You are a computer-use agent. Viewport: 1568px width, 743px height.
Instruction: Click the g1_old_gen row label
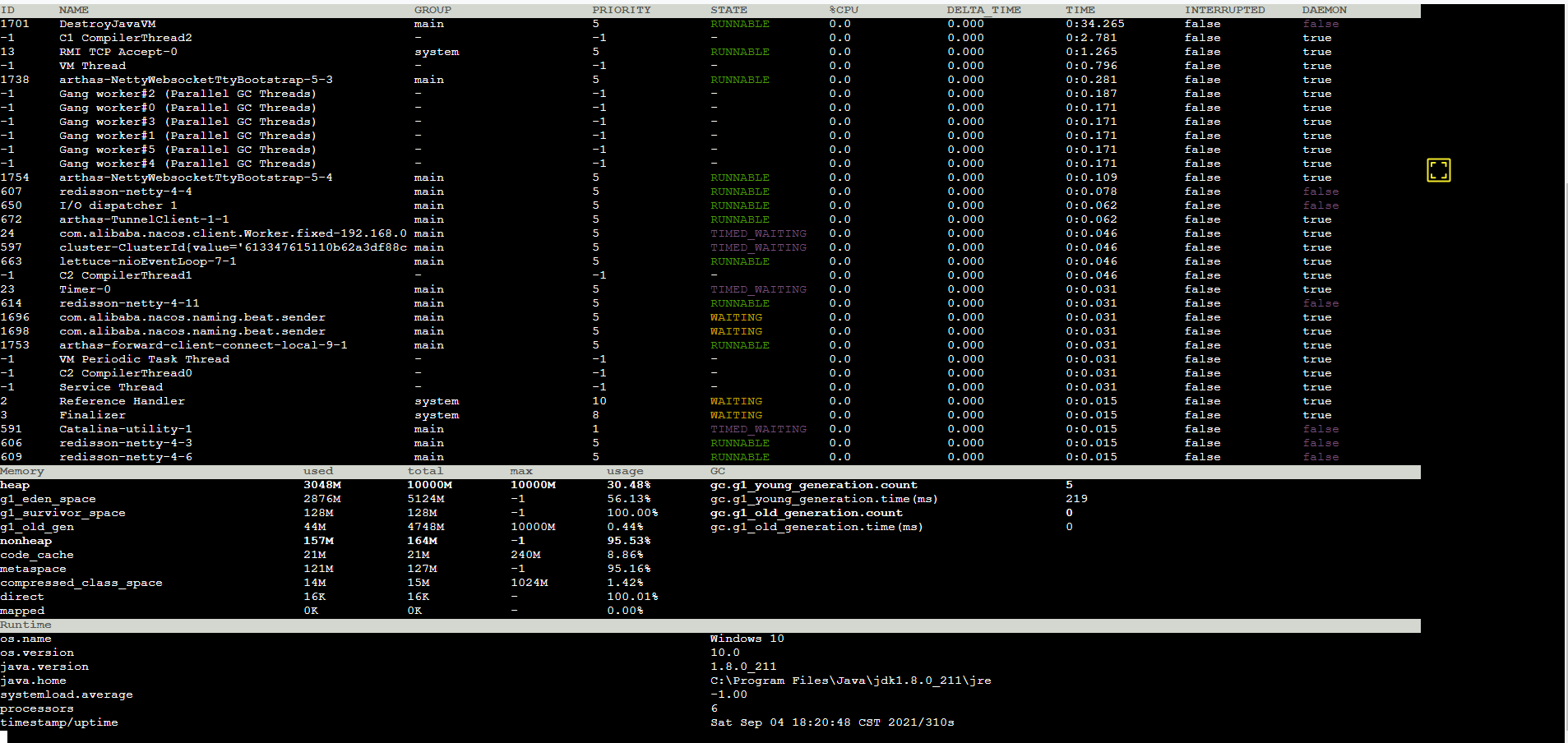pyautogui.click(x=37, y=527)
